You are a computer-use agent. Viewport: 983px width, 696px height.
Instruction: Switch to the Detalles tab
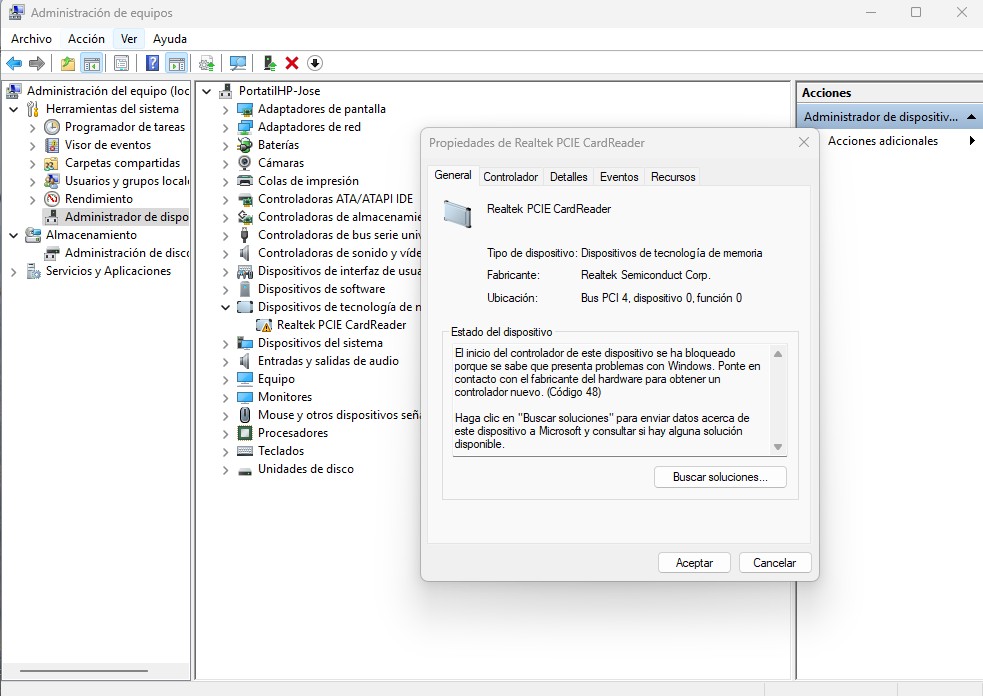(569, 177)
